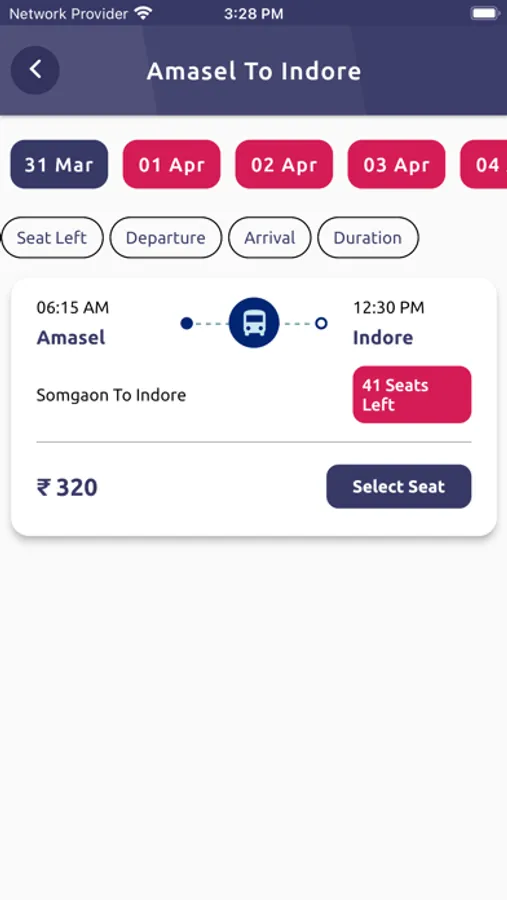Select the partially visible 04 date tab
Viewport: 507px width, 900px height.
pyautogui.click(x=484, y=164)
